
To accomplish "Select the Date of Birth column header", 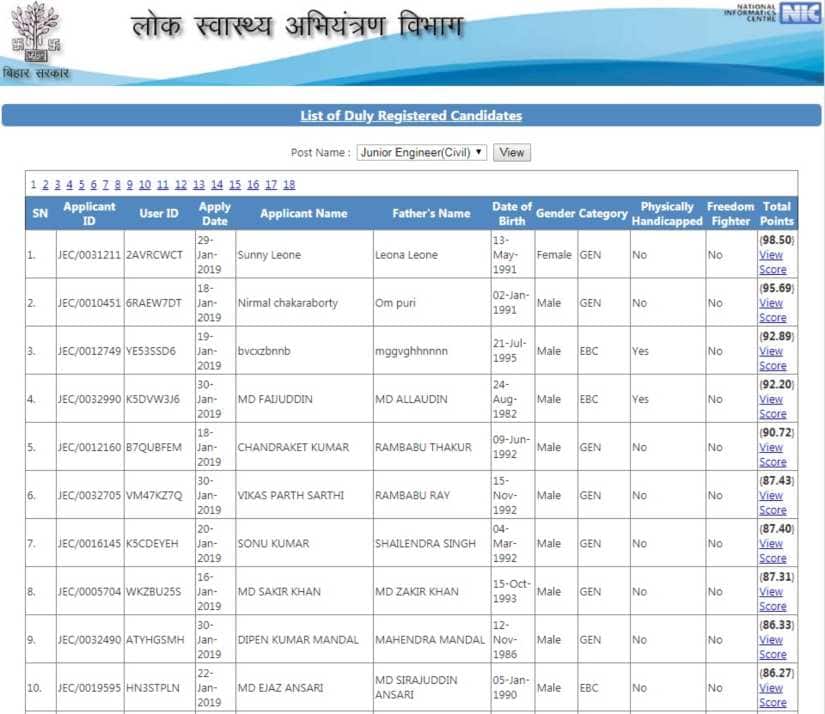I will (x=512, y=213).
